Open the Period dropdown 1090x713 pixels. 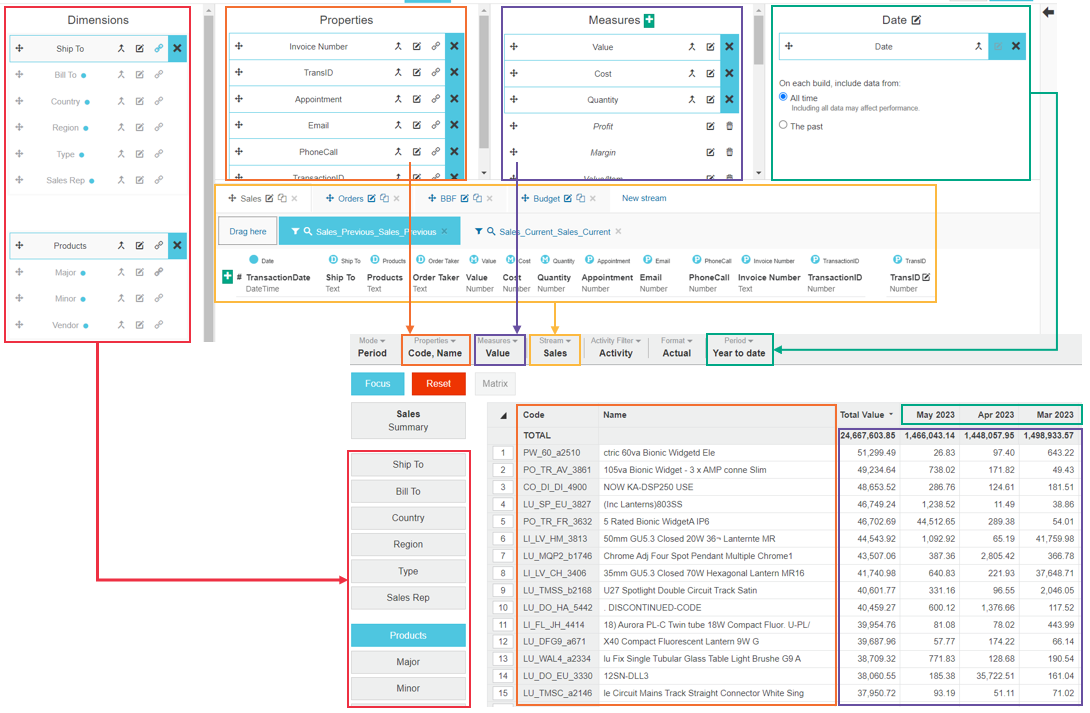click(x=739, y=347)
